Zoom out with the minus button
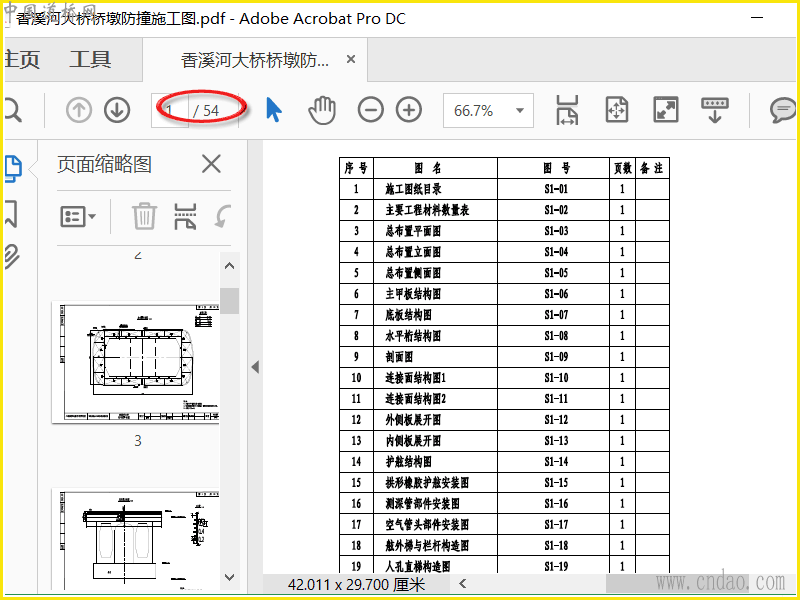Viewport: 800px width, 600px height. 370,110
